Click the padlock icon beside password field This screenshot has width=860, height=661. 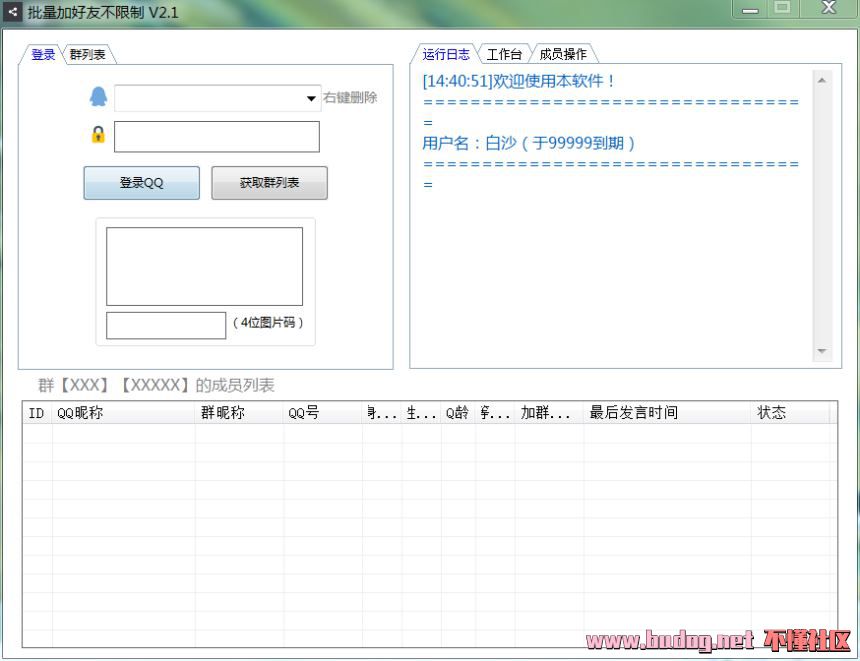[x=98, y=135]
